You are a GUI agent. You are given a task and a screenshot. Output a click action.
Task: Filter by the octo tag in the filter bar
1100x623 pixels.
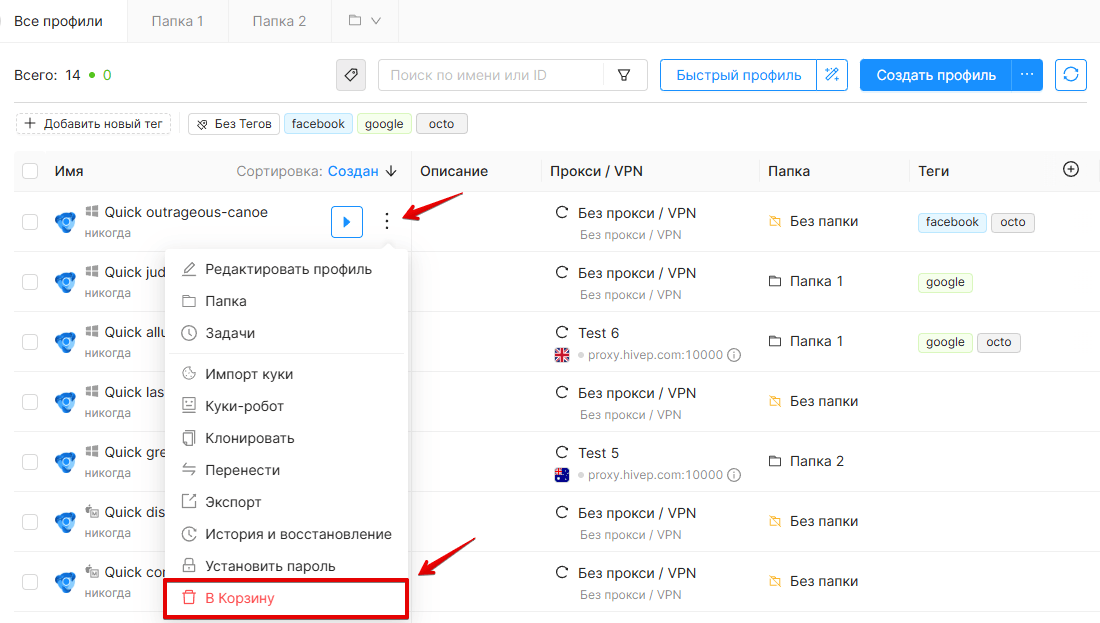coord(441,123)
